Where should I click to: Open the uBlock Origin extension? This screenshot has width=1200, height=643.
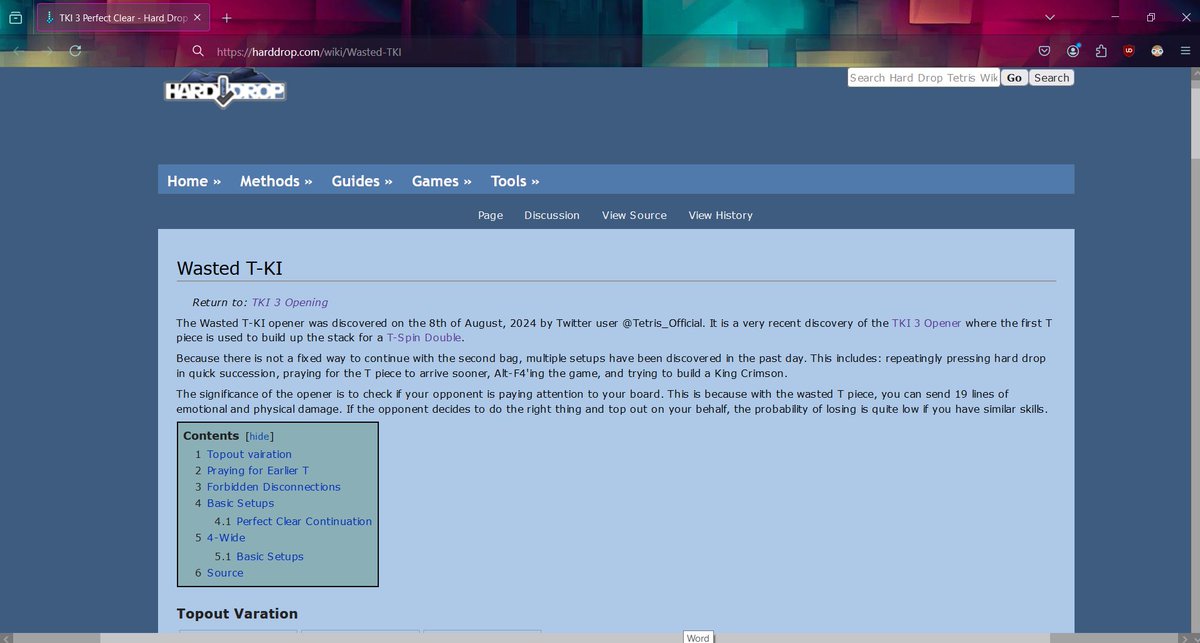pos(1129,51)
